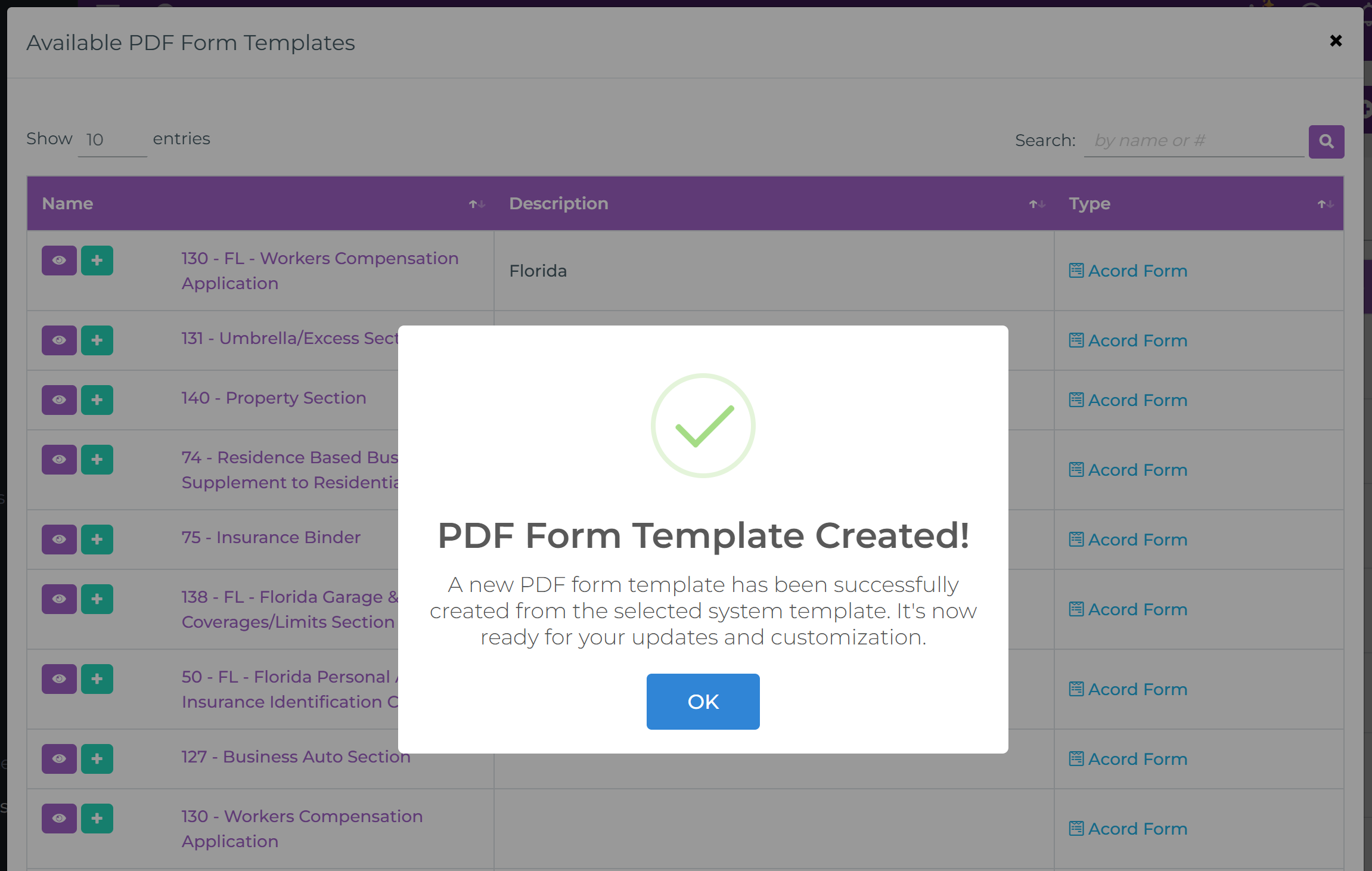
Task: Click OK to dismiss the confirmation dialog
Action: pos(703,701)
